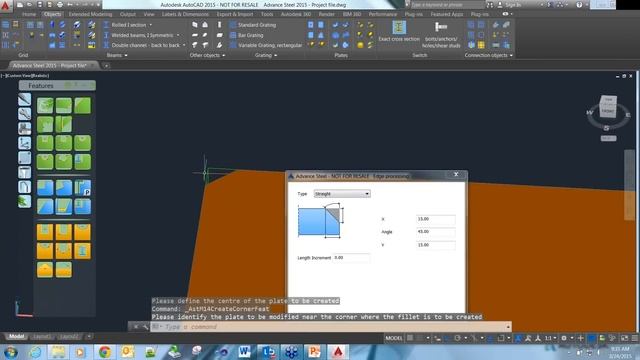Viewport: 640px width, 360px height.
Task: Expand Double channel - back to back dropdown
Action: pyautogui.click(x=184, y=45)
